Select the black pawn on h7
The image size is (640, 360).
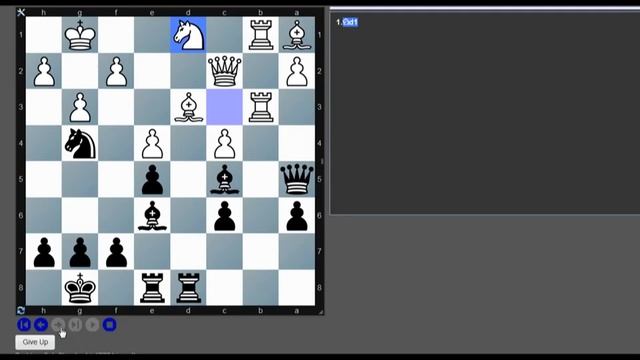tap(44, 251)
